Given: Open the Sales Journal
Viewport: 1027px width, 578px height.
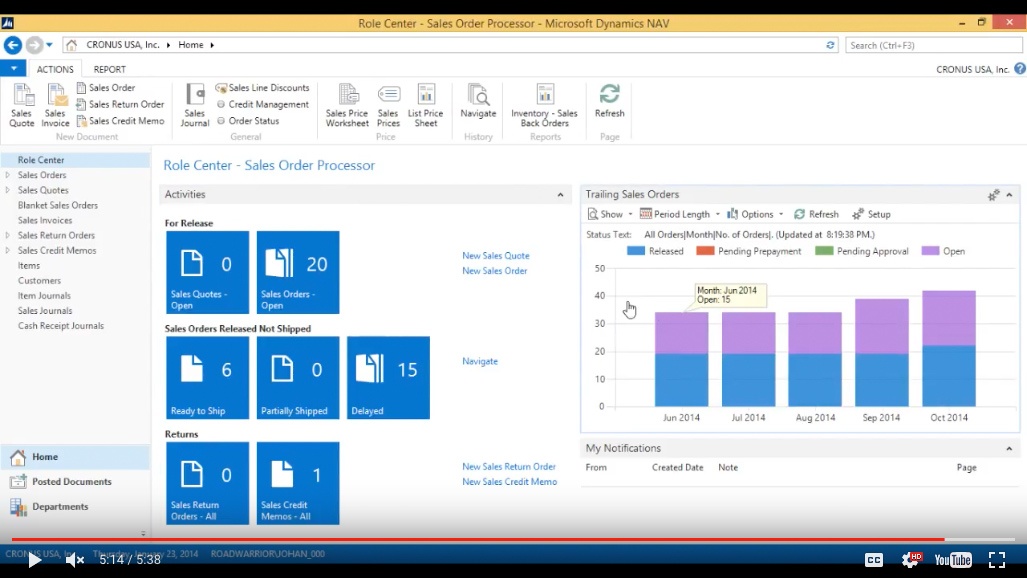Looking at the screenshot, I should (x=195, y=105).
